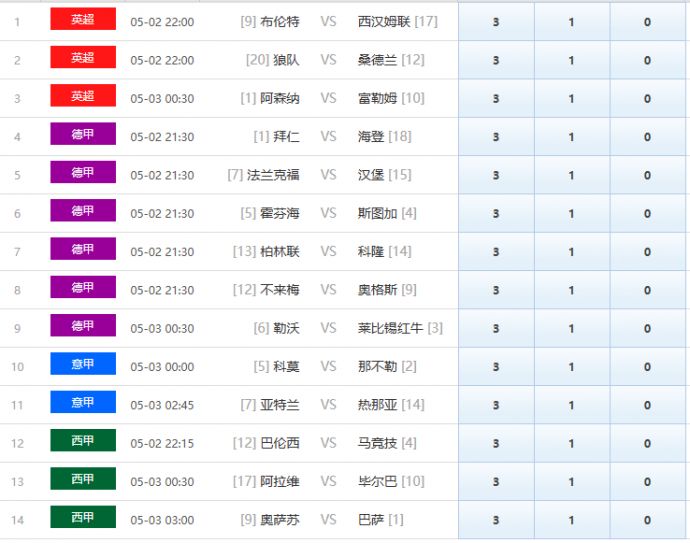The width and height of the screenshot is (690, 543).
Task: Open team 布伦特
Action: (x=280, y=22)
